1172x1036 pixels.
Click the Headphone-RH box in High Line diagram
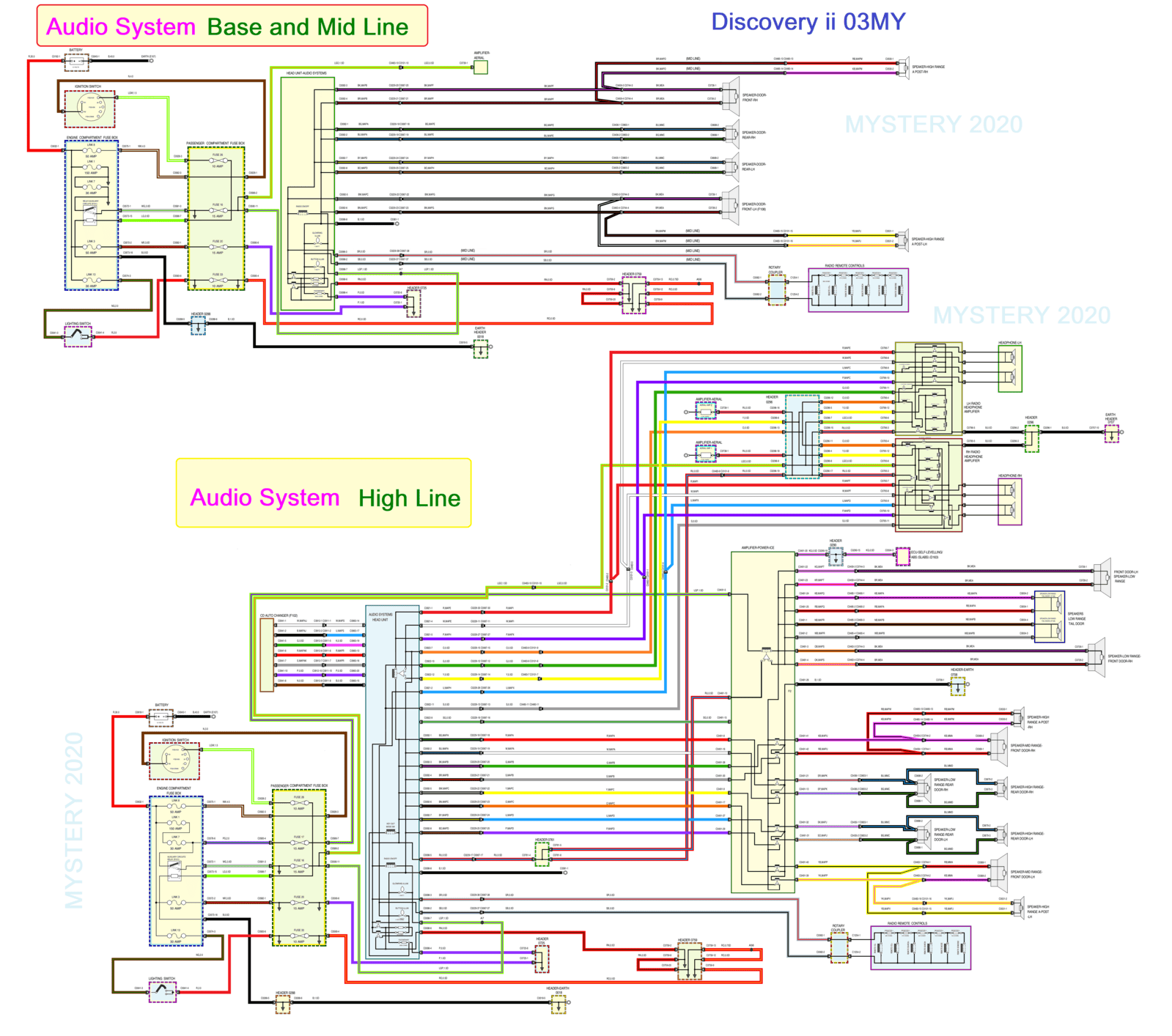[x=1010, y=502]
